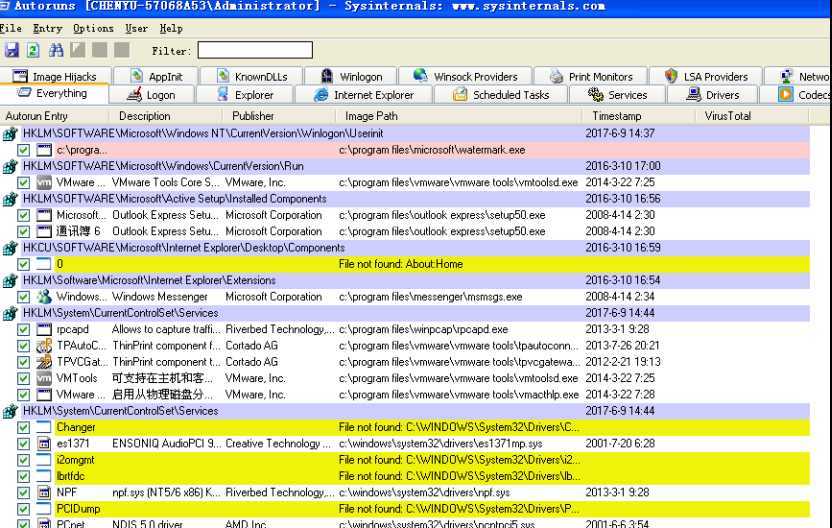Select the HKLM Winlogon\Userinit registry key row
832x528 pixels.
tap(416, 134)
